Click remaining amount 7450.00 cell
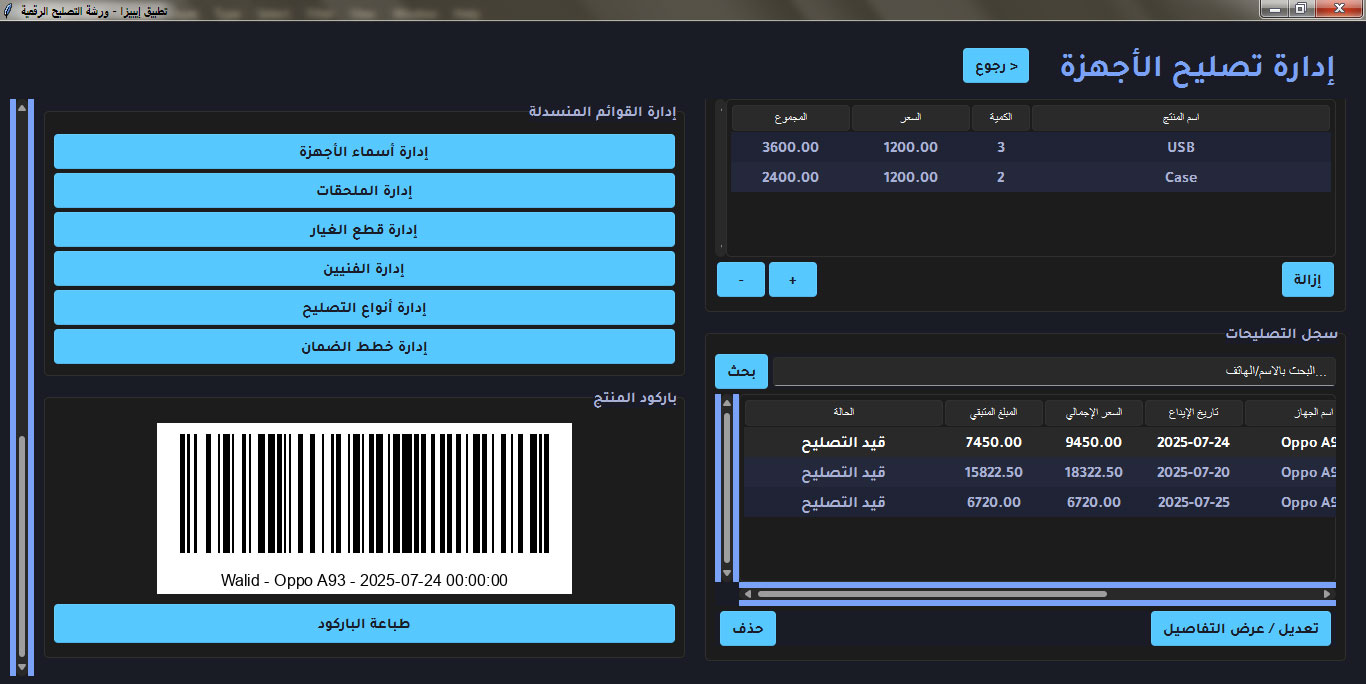This screenshot has width=1366, height=684. pos(994,442)
